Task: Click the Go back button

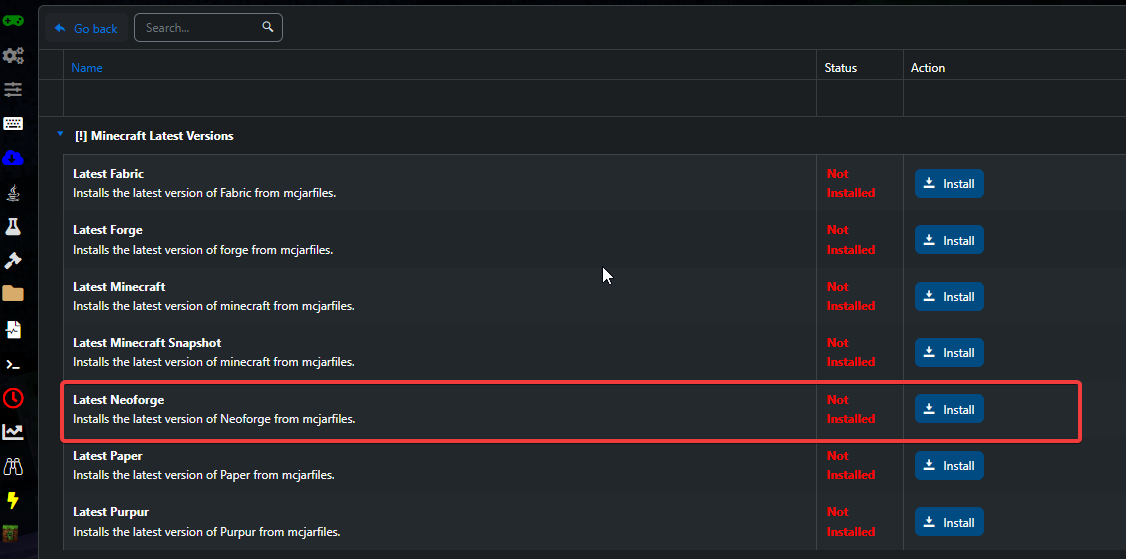Action: (86, 29)
